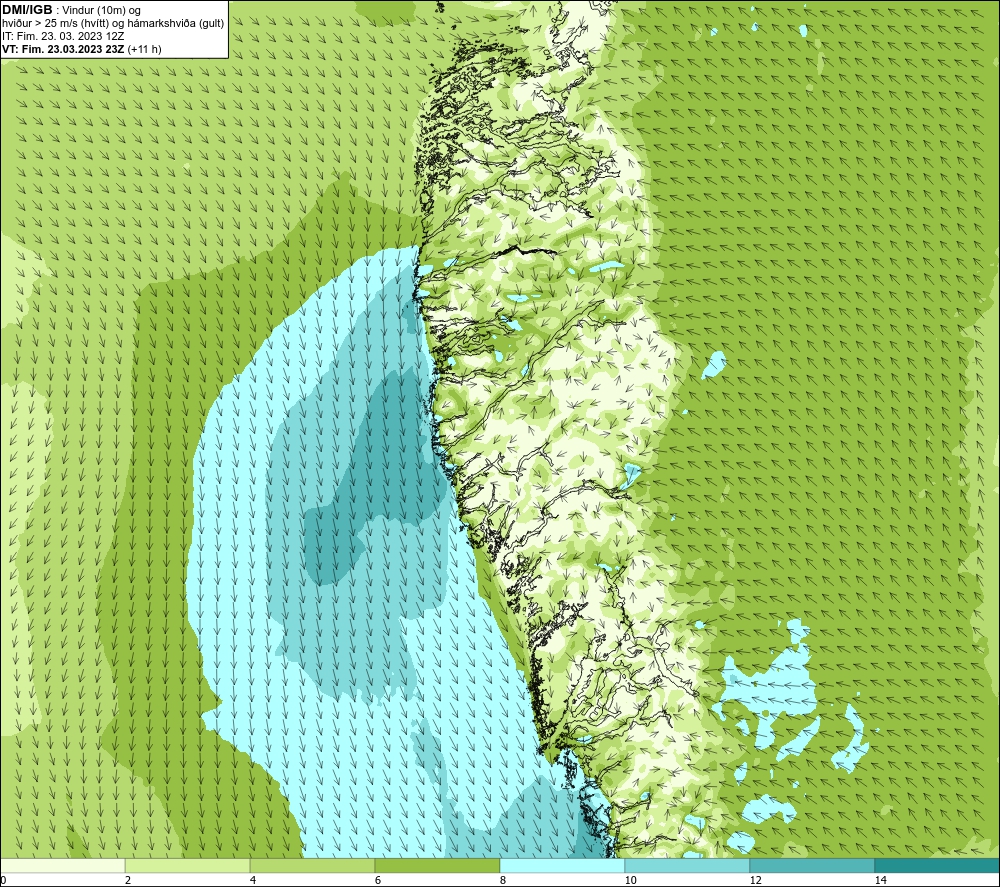Click the legend label '2'
The image size is (1000, 887).
pyautogui.click(x=128, y=880)
